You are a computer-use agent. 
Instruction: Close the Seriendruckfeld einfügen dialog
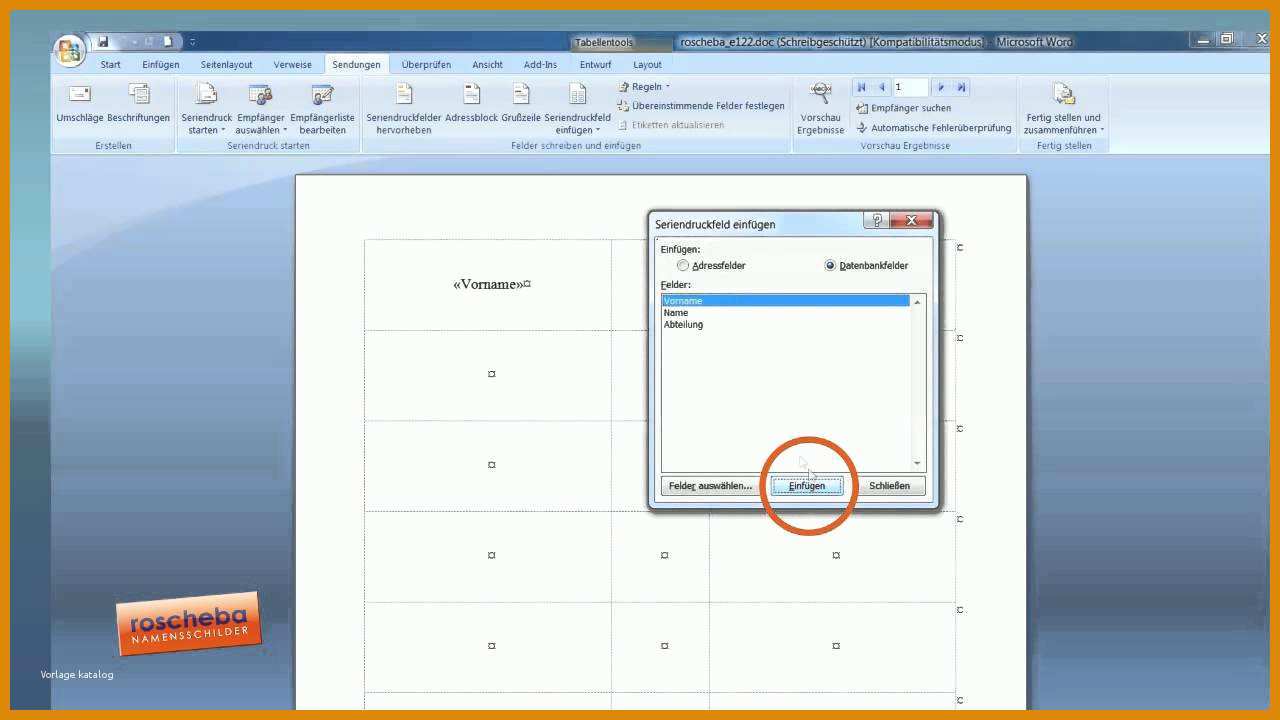point(911,221)
